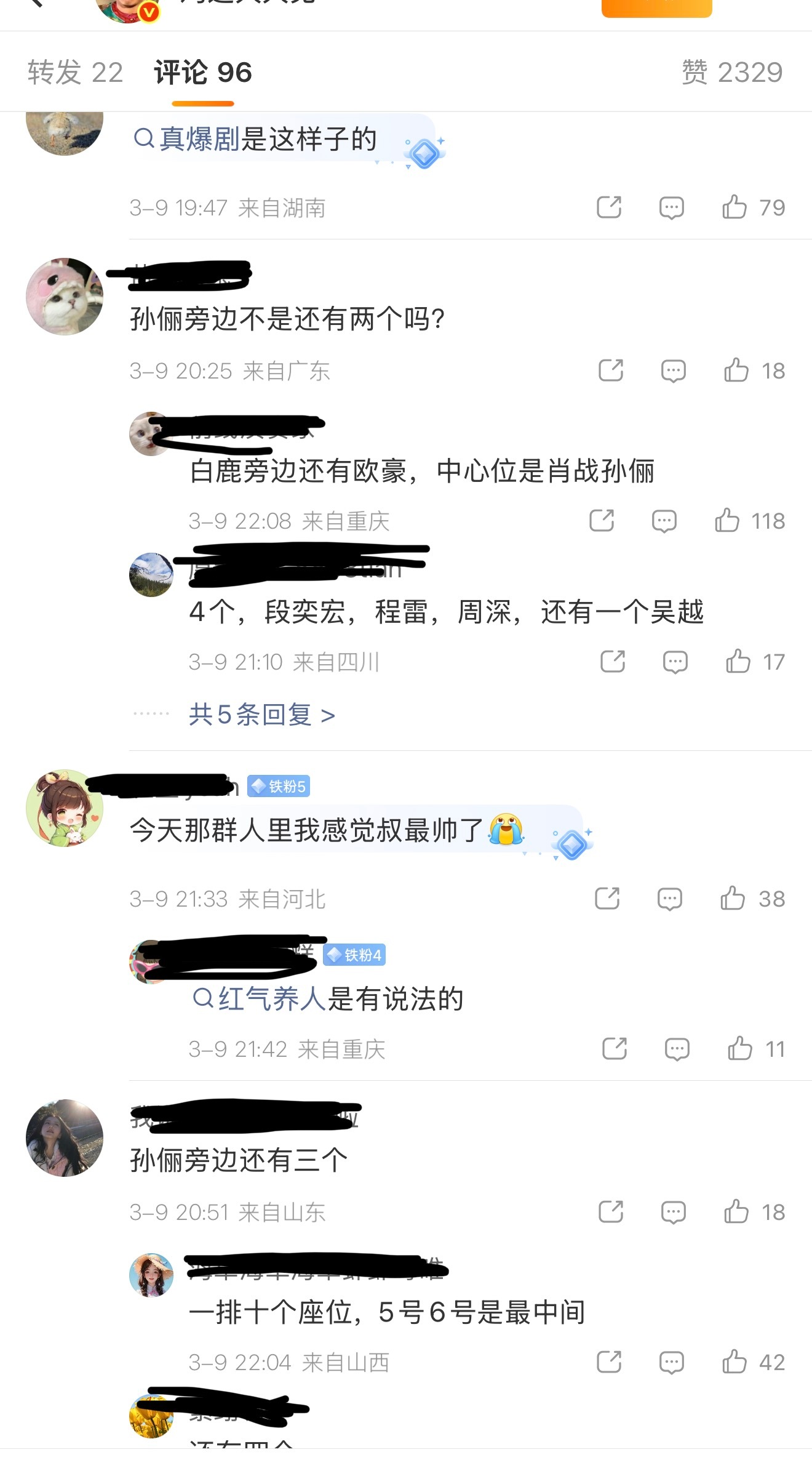812x1468 pixels.
Task: Switch to the 转发 22 tab
Action: point(75,72)
